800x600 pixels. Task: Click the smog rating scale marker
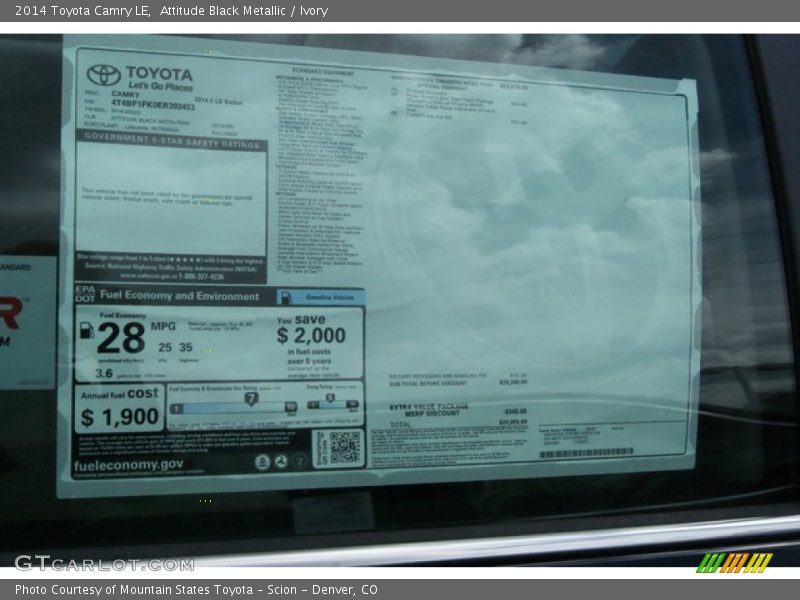pos(329,398)
